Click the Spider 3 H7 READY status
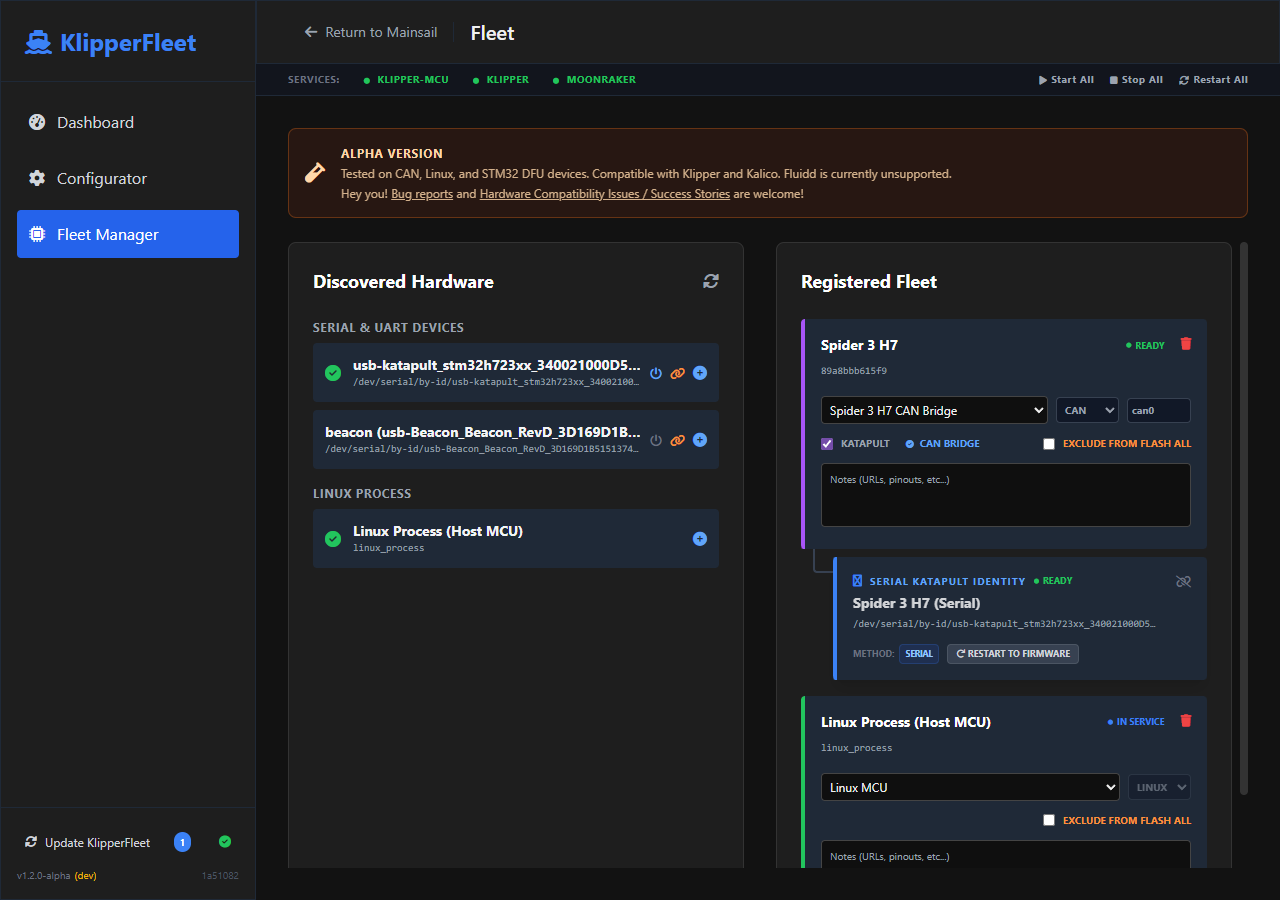The width and height of the screenshot is (1280, 900). coord(1146,345)
